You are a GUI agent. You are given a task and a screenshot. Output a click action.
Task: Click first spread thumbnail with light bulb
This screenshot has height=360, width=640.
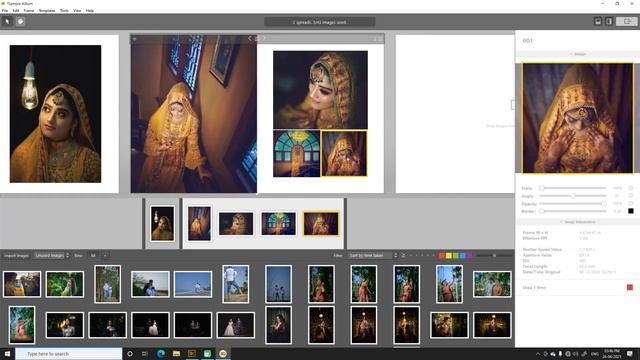coord(162,224)
